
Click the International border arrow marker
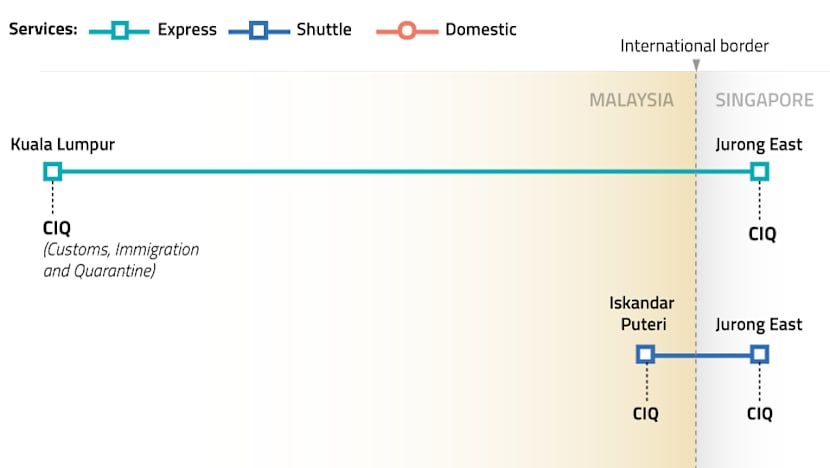(x=696, y=65)
